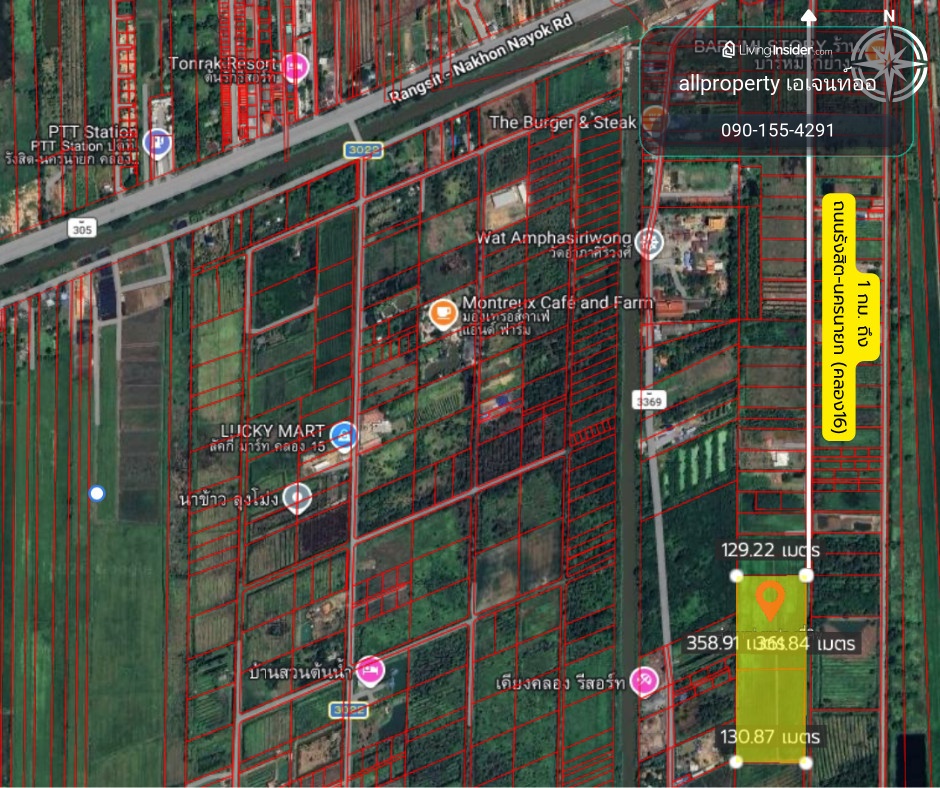
Task: Click the Burger & Steak orange pin
Action: tap(653, 120)
